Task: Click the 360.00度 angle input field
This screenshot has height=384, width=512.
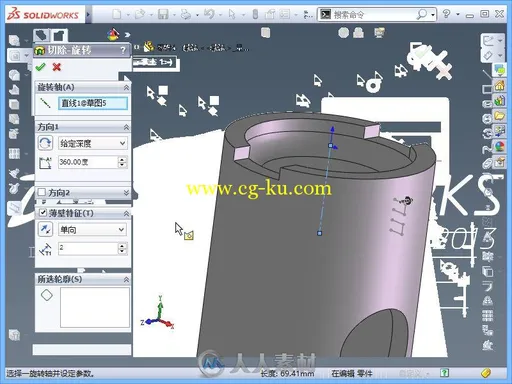Action: point(88,162)
